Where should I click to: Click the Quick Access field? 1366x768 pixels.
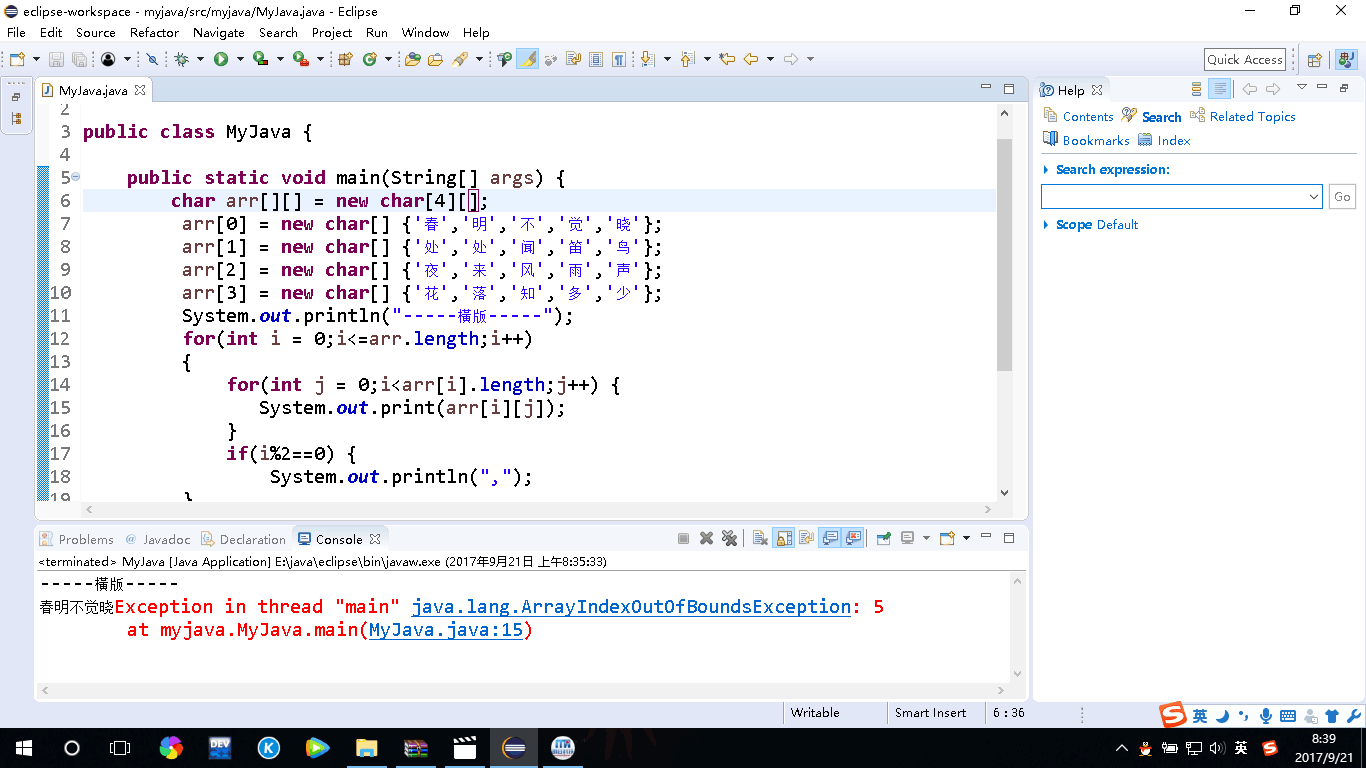[x=1244, y=59]
